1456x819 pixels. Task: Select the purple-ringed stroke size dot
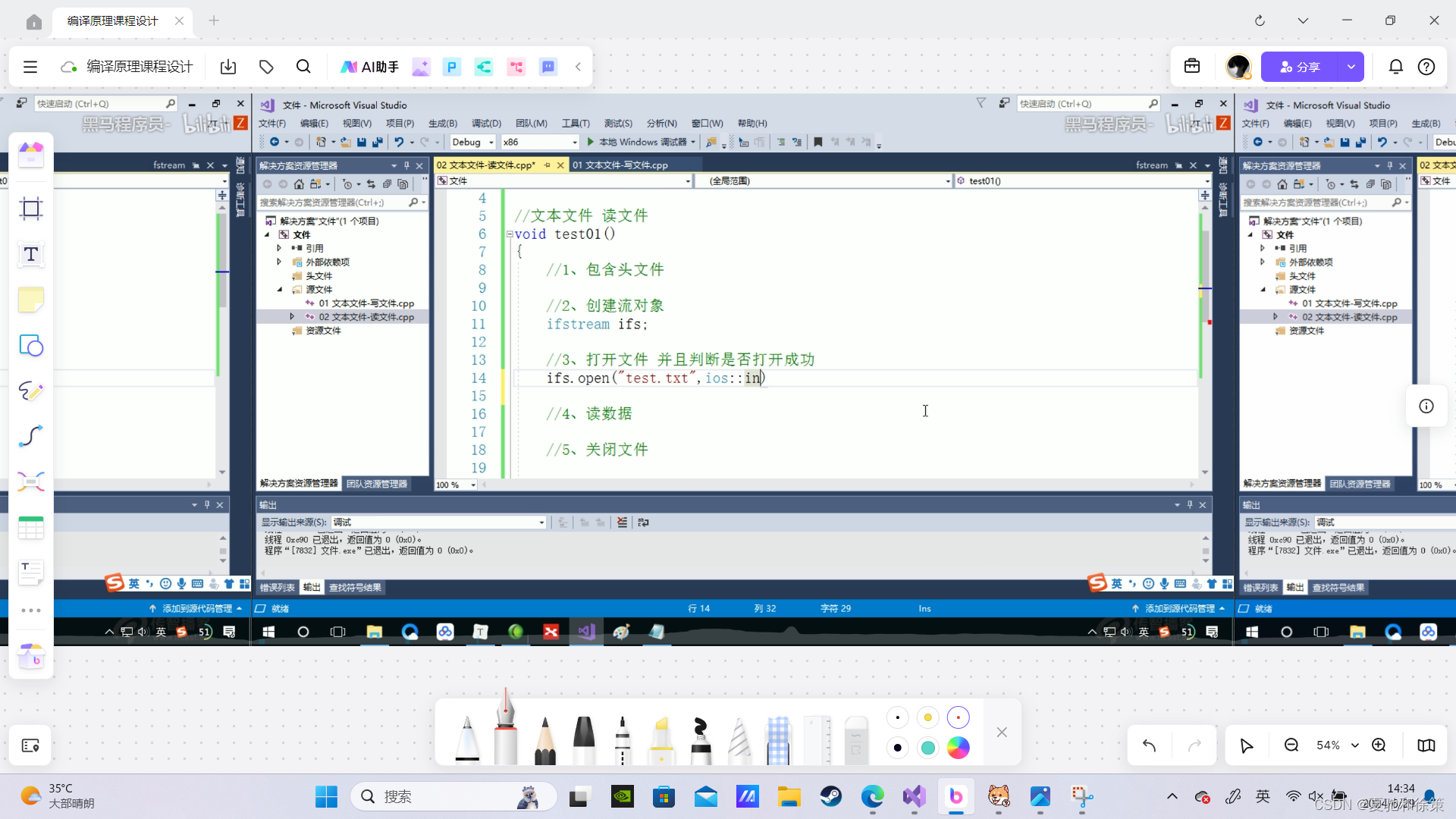click(x=958, y=717)
